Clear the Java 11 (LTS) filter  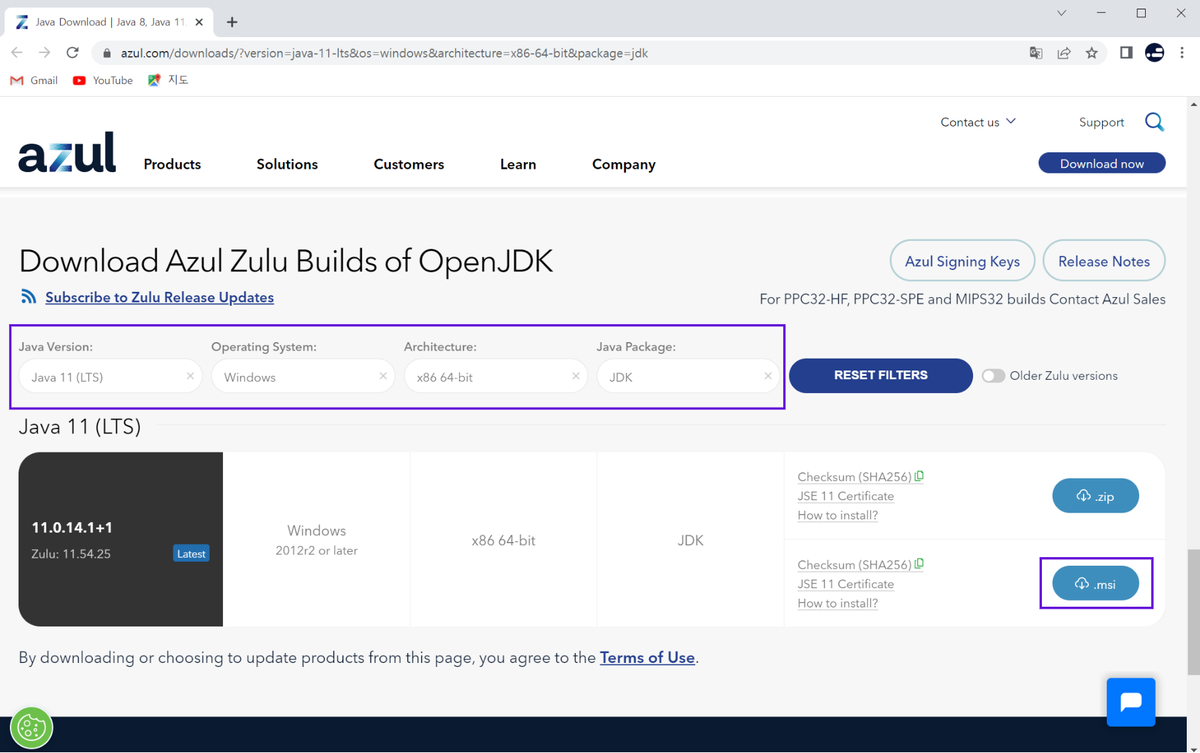click(190, 376)
